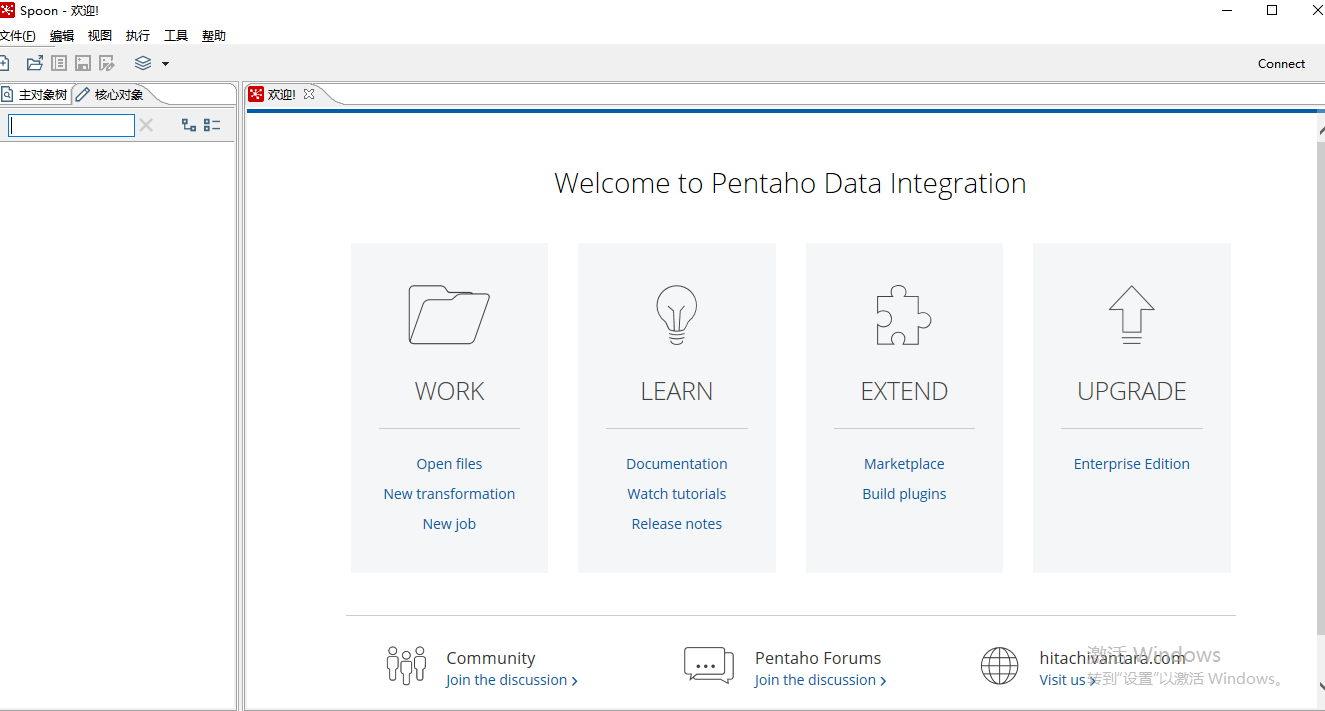Click the New job link
The width and height of the screenshot is (1325, 711).
click(449, 524)
